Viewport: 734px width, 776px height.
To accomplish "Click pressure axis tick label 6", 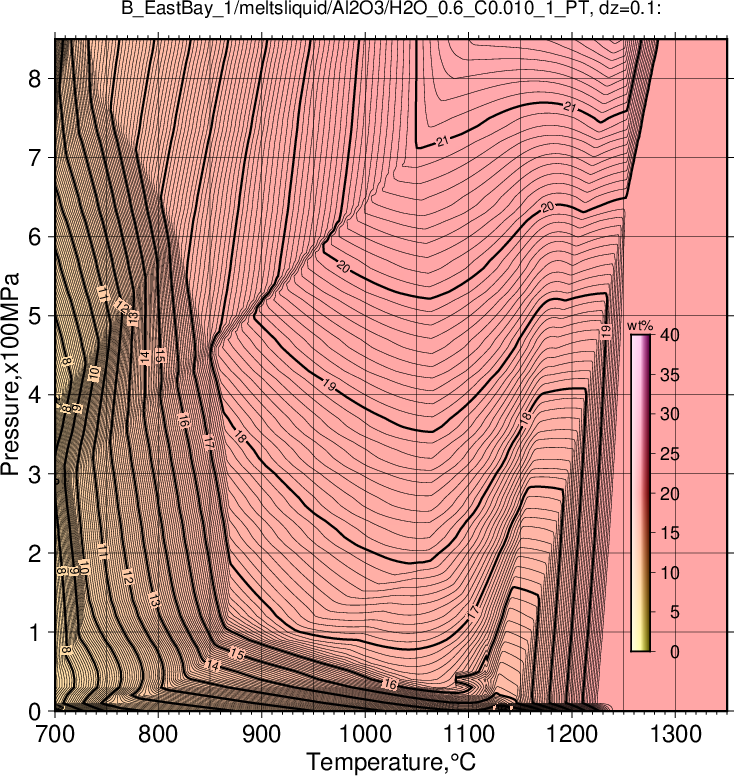I will click(x=35, y=237).
